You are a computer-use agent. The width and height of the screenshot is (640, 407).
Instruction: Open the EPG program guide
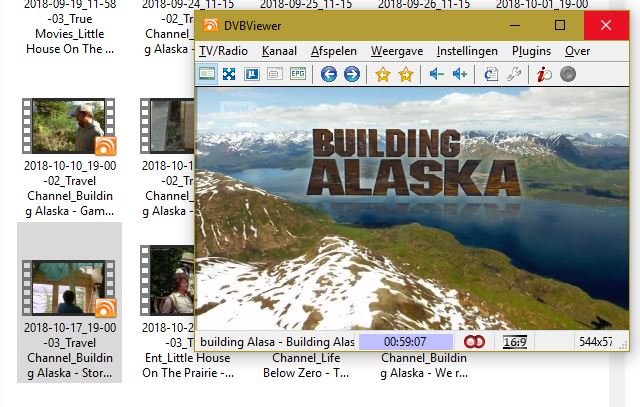pyautogui.click(x=298, y=74)
